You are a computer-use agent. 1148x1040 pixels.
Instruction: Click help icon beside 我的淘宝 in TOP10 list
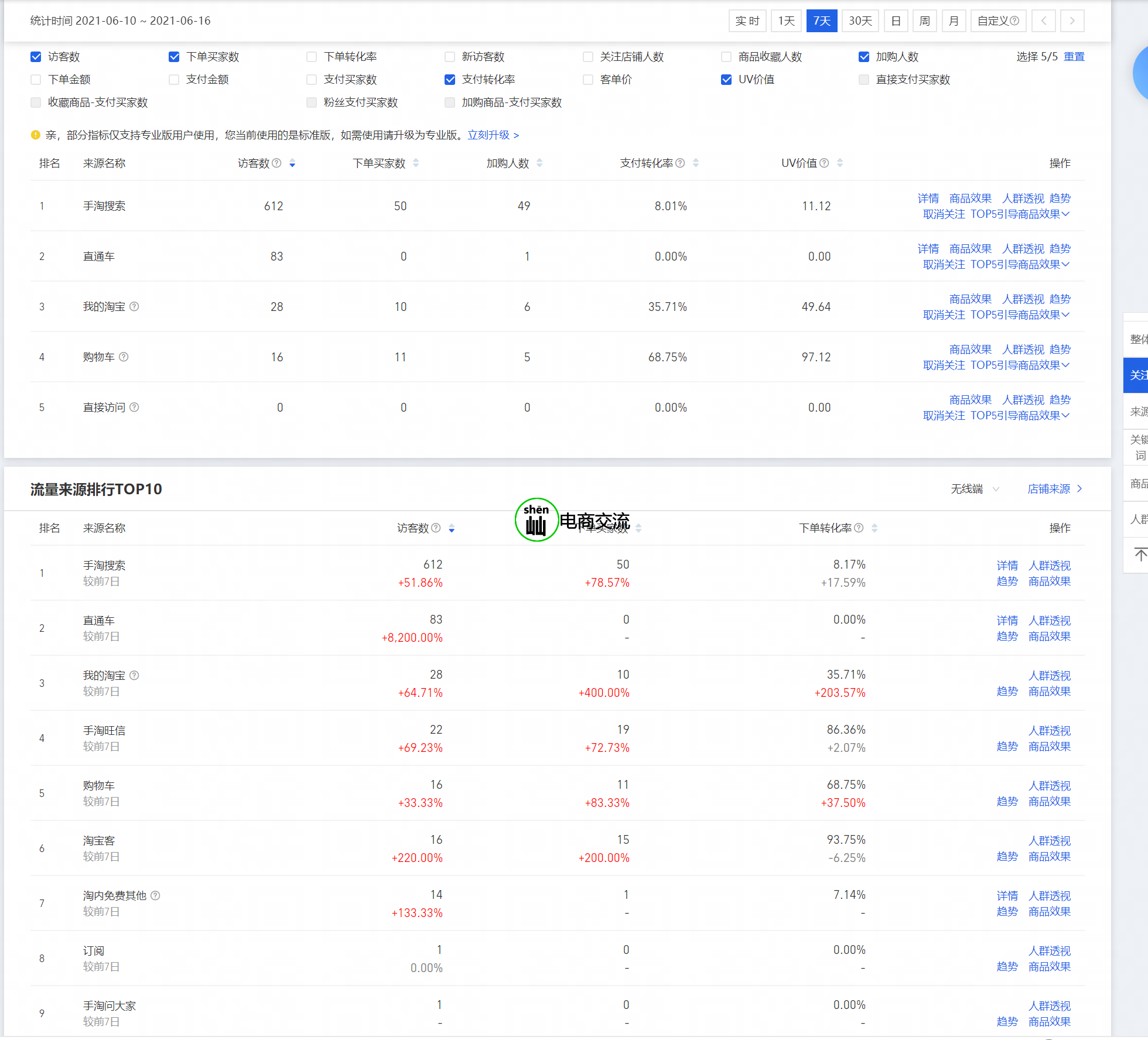[134, 675]
